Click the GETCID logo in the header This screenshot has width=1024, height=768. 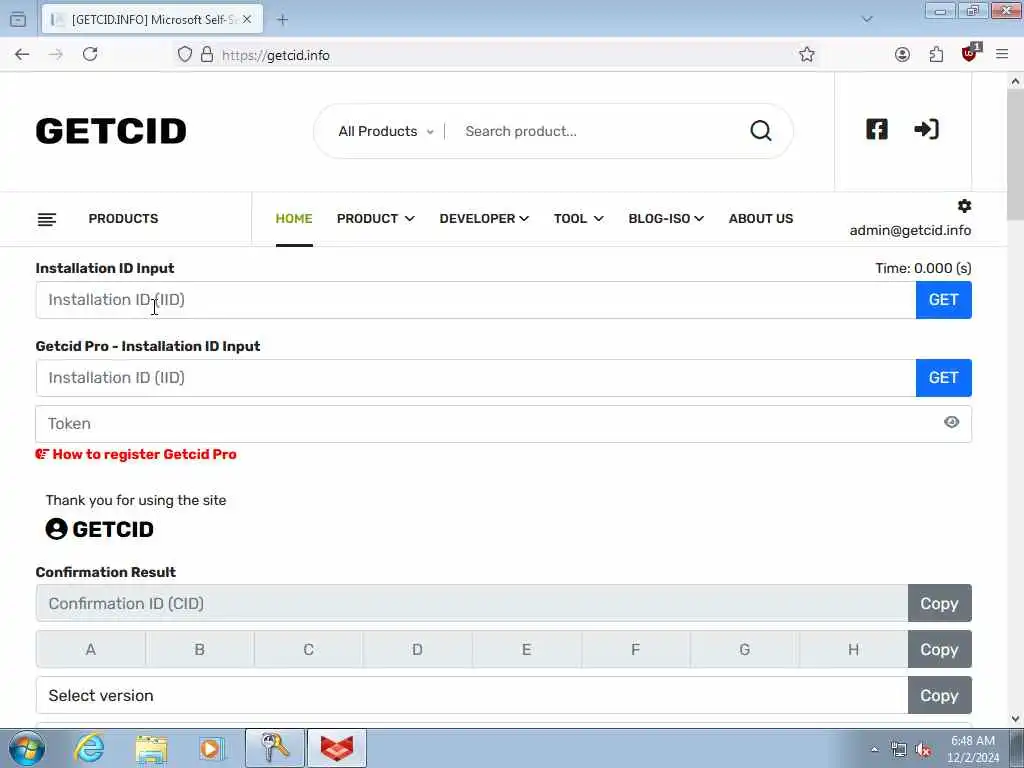click(111, 131)
